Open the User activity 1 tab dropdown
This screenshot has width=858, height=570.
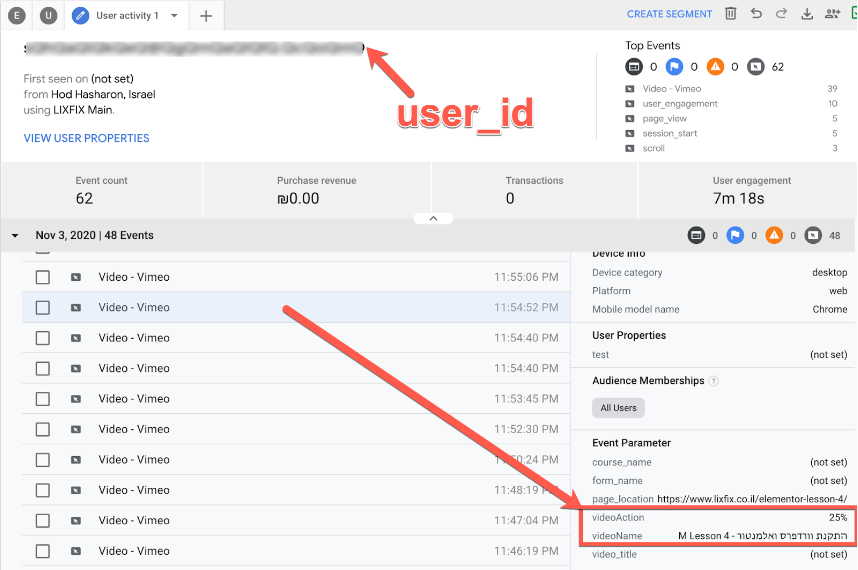174,15
